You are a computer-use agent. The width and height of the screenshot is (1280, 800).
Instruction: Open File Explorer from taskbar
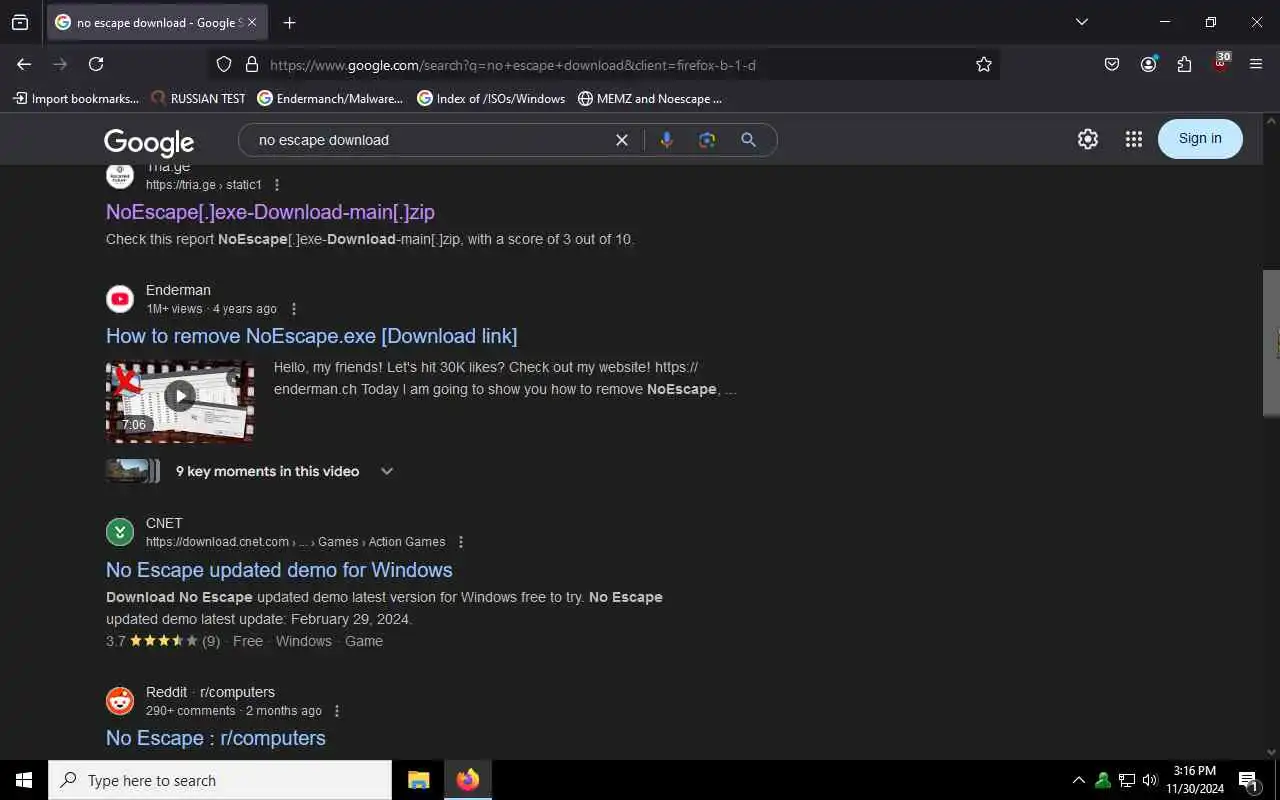pos(419,780)
